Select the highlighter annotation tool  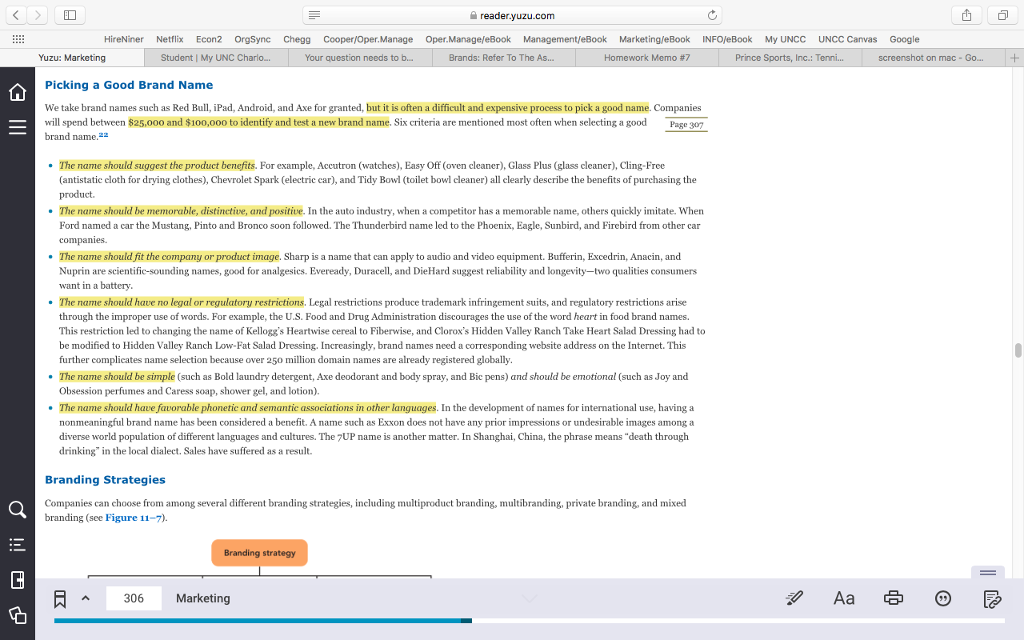(794, 597)
